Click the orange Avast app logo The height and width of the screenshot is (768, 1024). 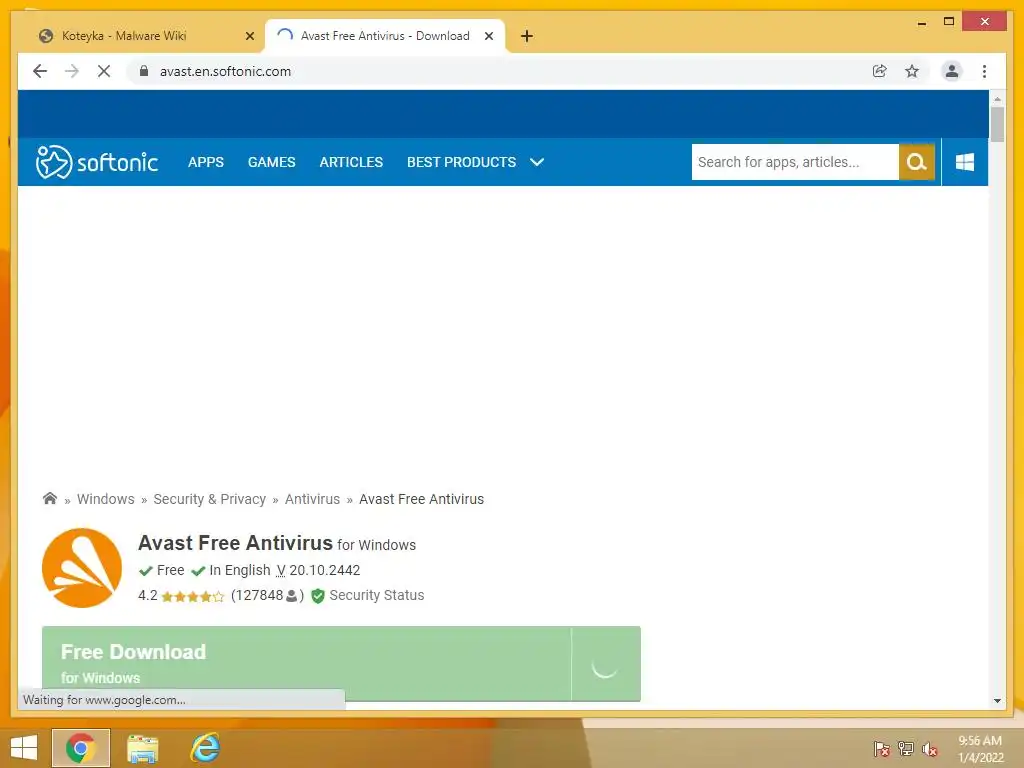point(82,568)
